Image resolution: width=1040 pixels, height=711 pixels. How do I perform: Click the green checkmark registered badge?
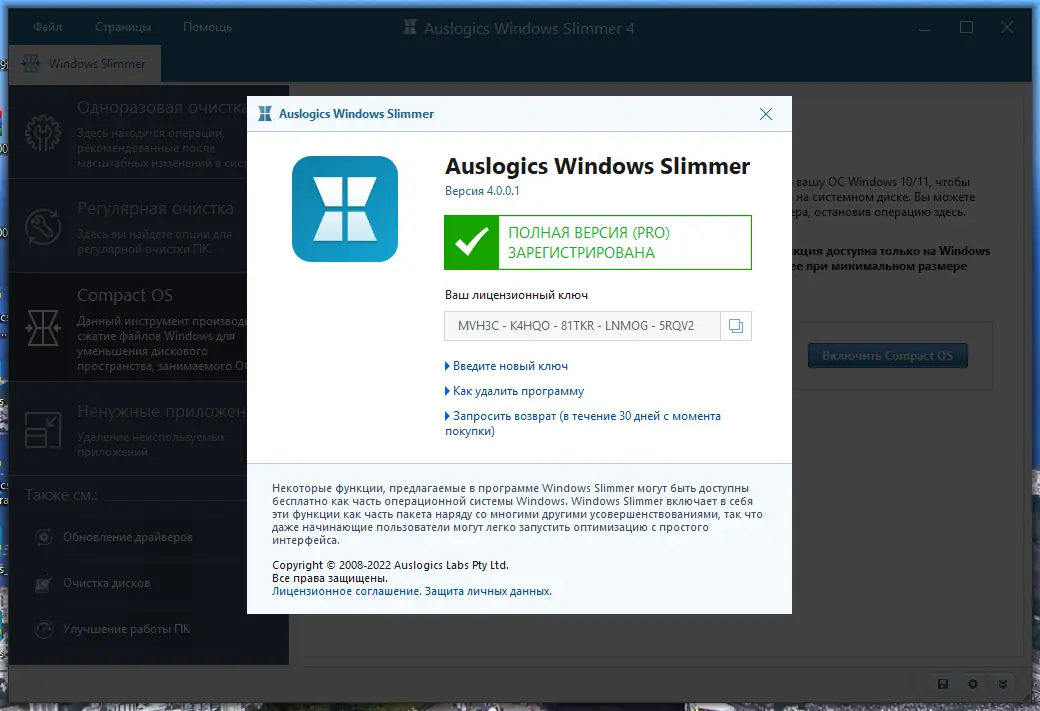(472, 242)
